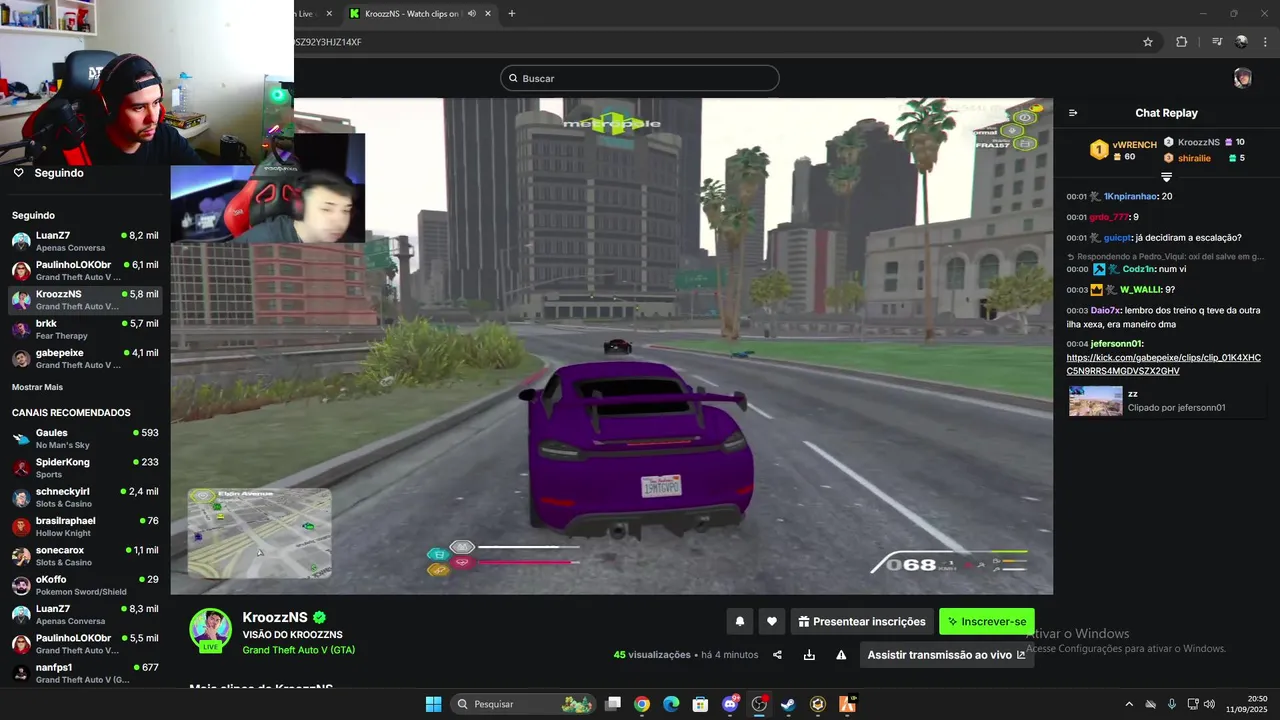This screenshot has height=720, width=1280.
Task: Click the KroozzNS channel name below the video
Action: point(275,617)
